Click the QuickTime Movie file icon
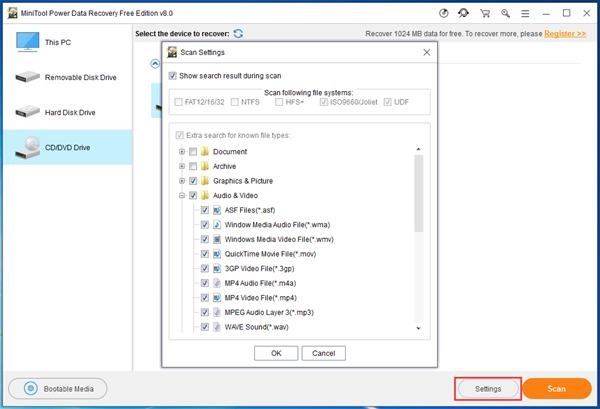The width and height of the screenshot is (600, 409). [217, 254]
